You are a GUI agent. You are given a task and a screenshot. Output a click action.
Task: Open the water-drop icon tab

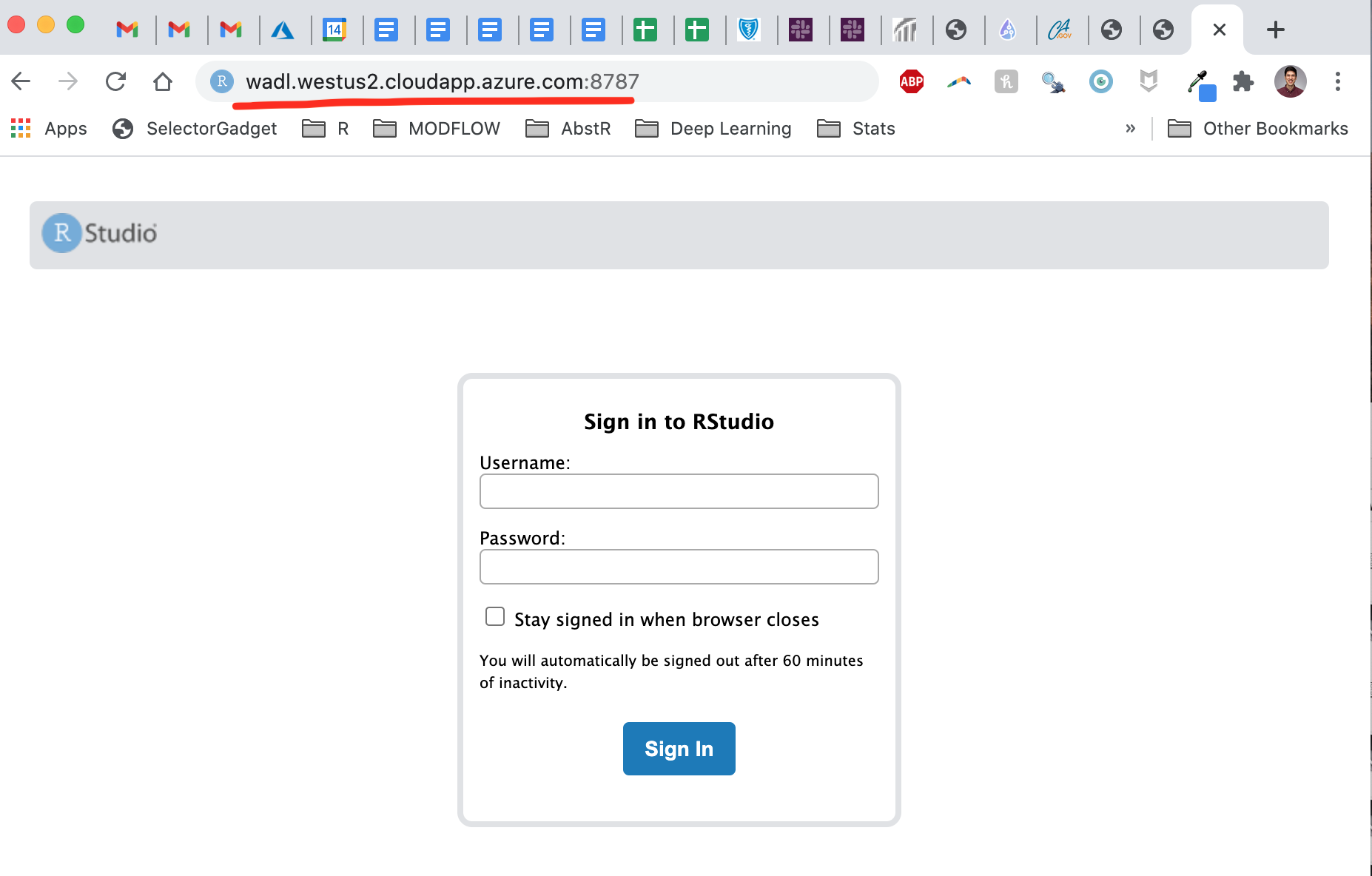click(1008, 30)
